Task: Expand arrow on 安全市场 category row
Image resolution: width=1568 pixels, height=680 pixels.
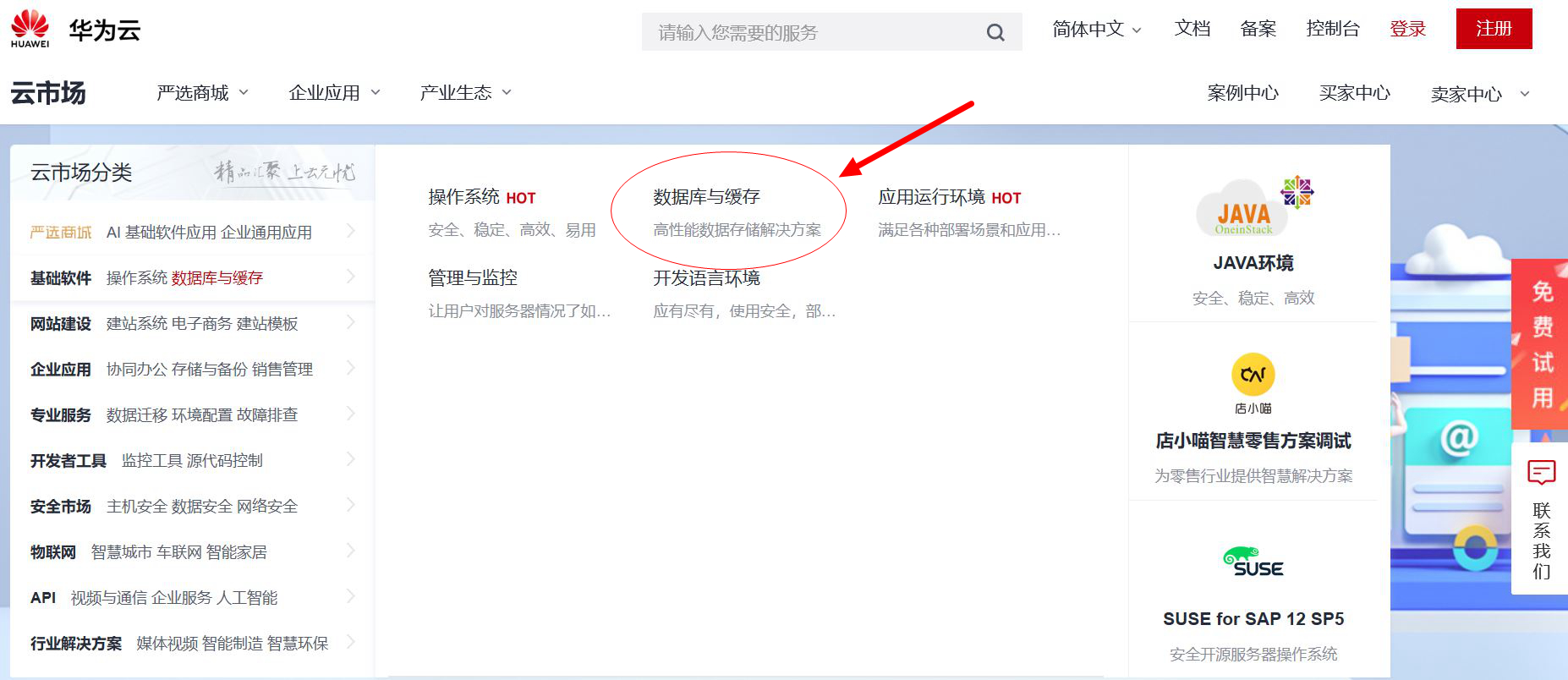Action: click(x=351, y=505)
